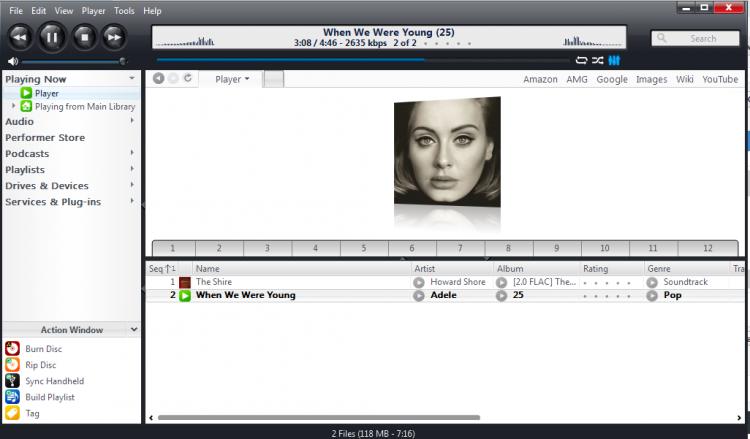Open the Help menu
The image size is (750, 439).
tap(152, 11)
